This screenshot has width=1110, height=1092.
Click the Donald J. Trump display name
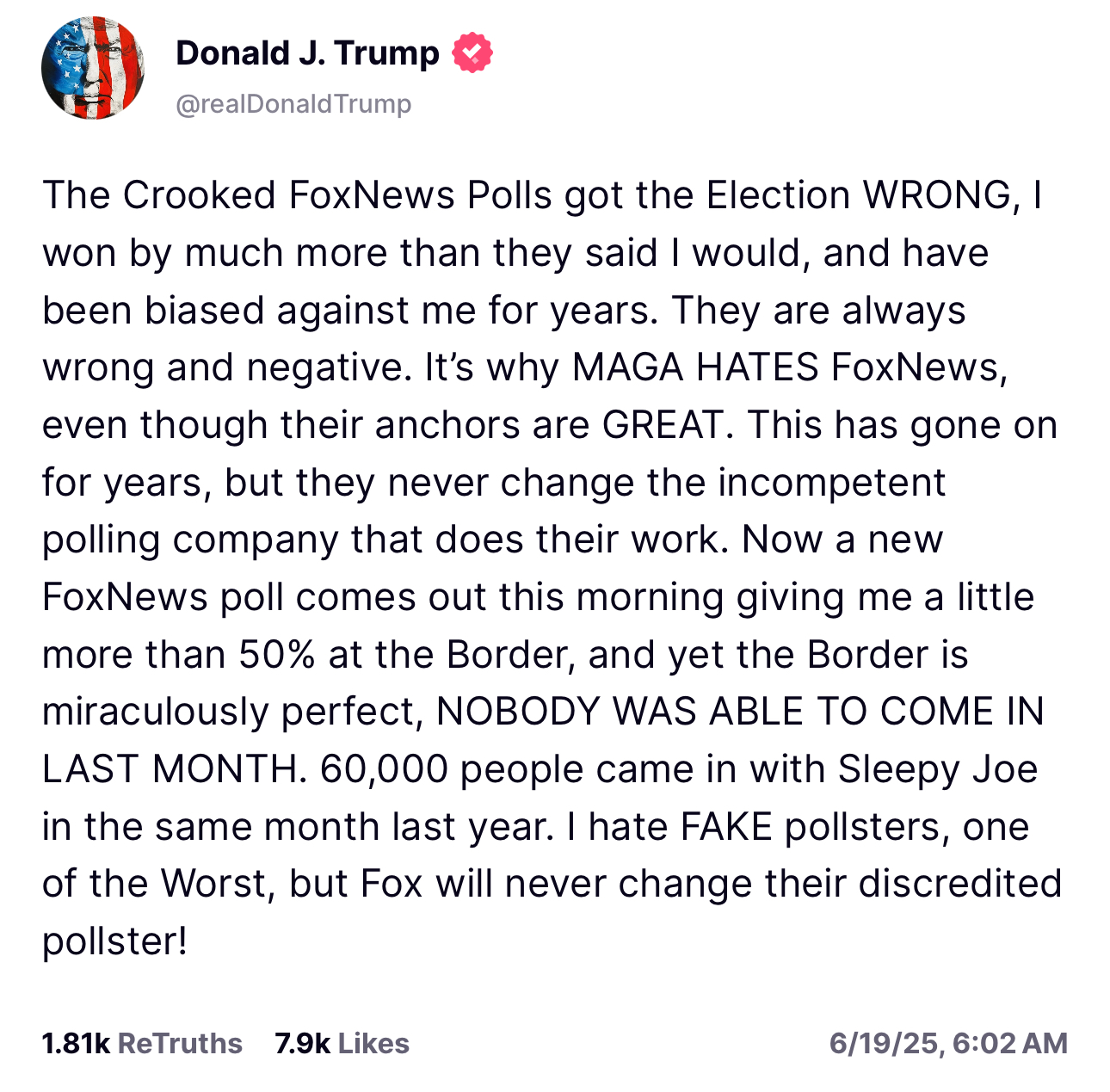pyautogui.click(x=307, y=53)
